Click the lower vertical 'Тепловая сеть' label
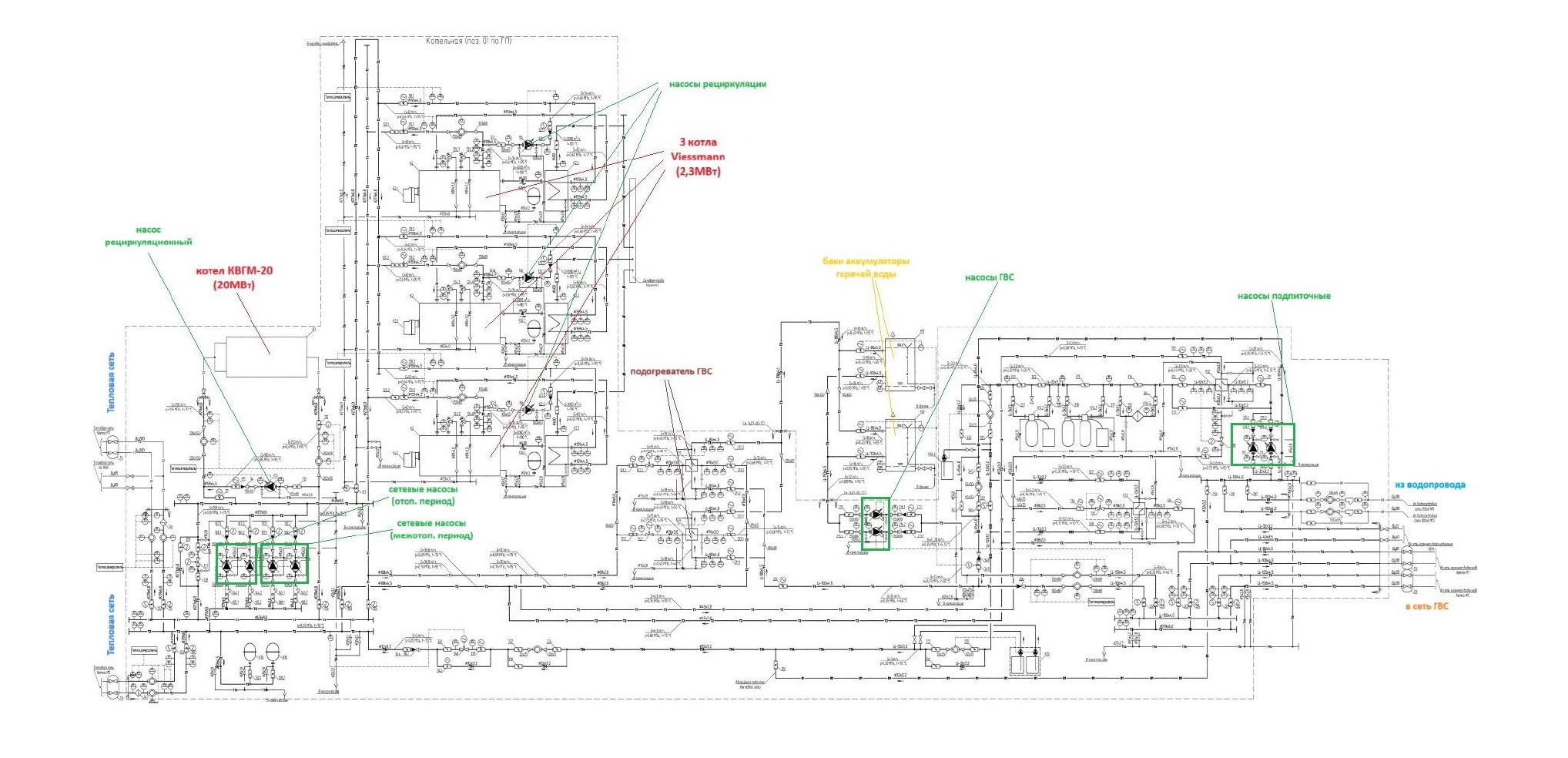 click(x=112, y=624)
